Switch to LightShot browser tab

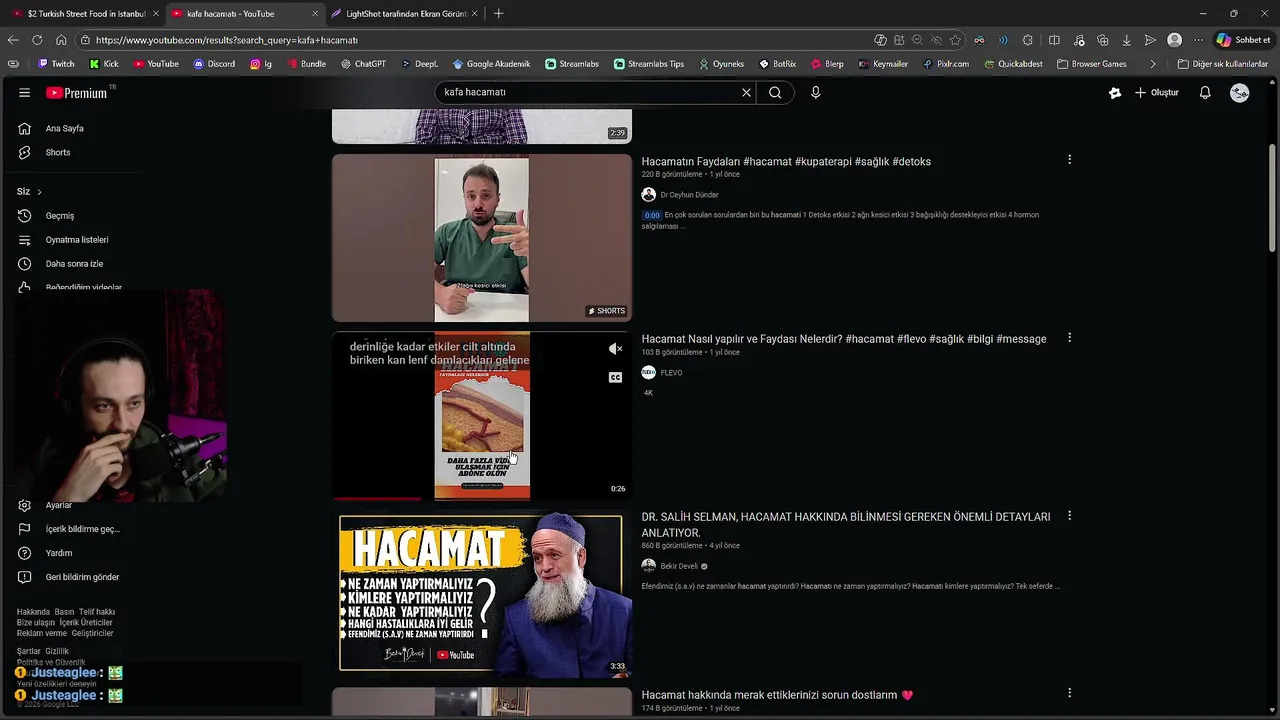click(x=406, y=14)
